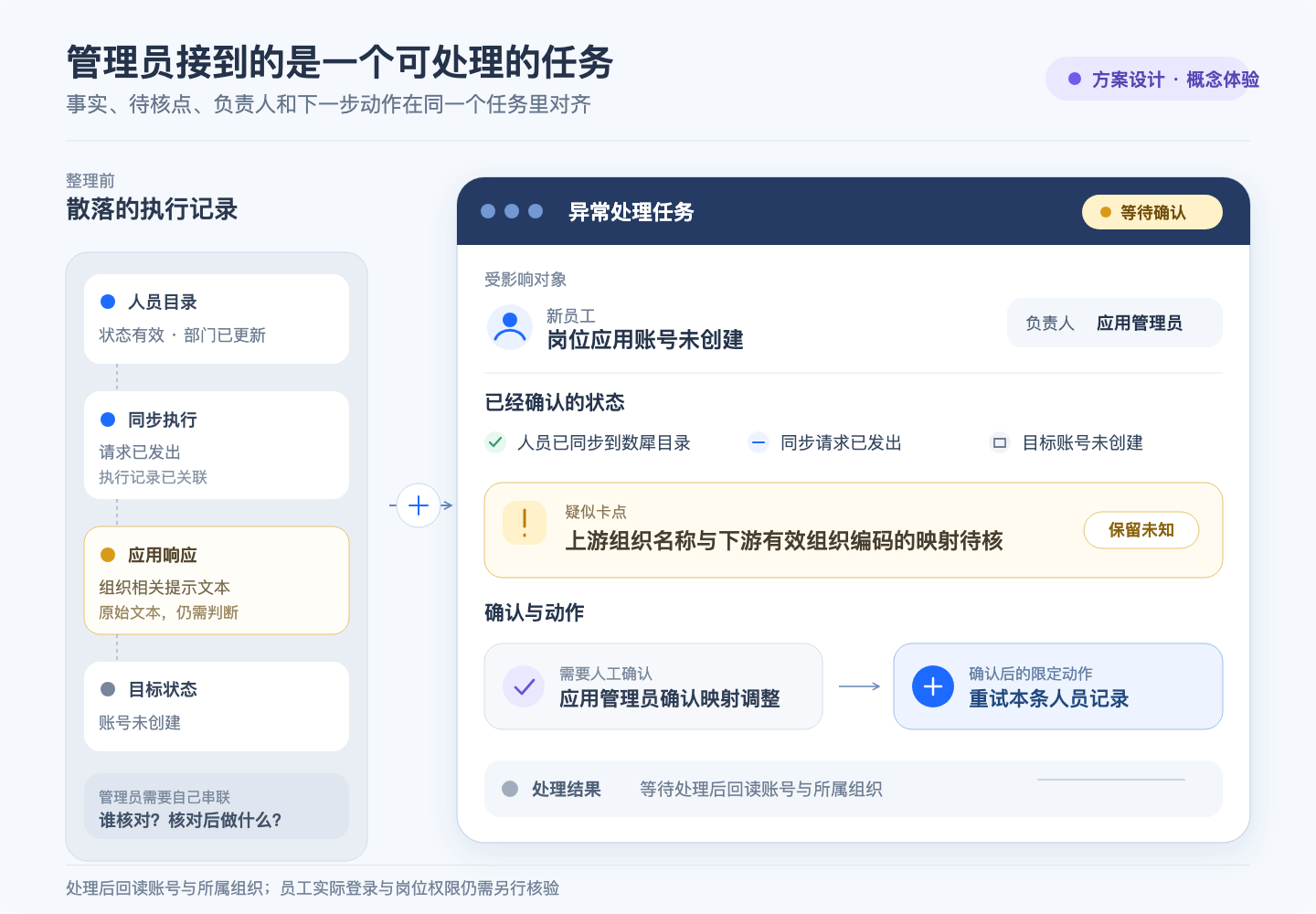The image size is (1316, 914).
Task: Click the yellow exclamation warning icon
Action: [x=525, y=523]
